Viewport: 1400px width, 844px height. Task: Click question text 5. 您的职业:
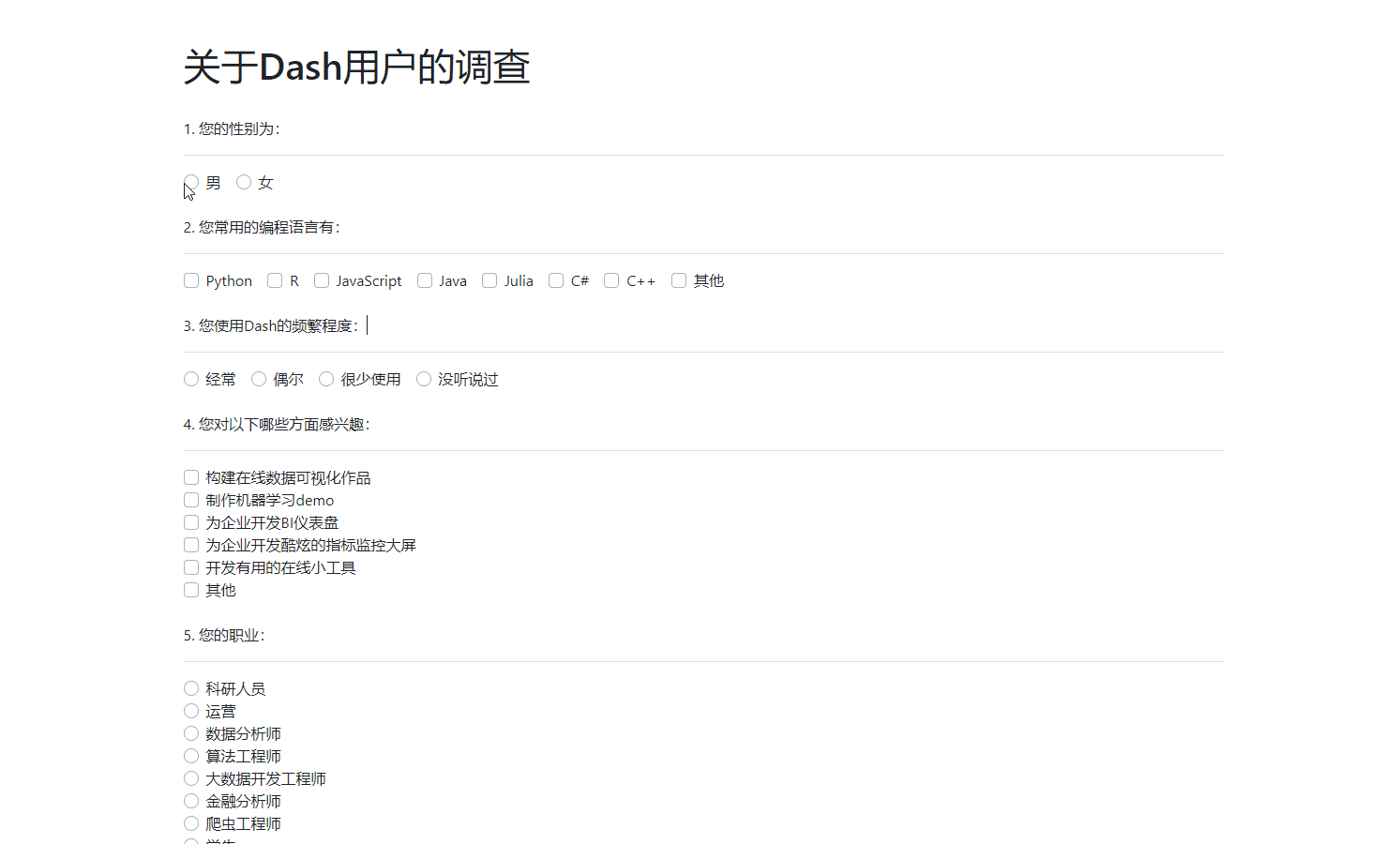pyautogui.click(x=224, y=635)
